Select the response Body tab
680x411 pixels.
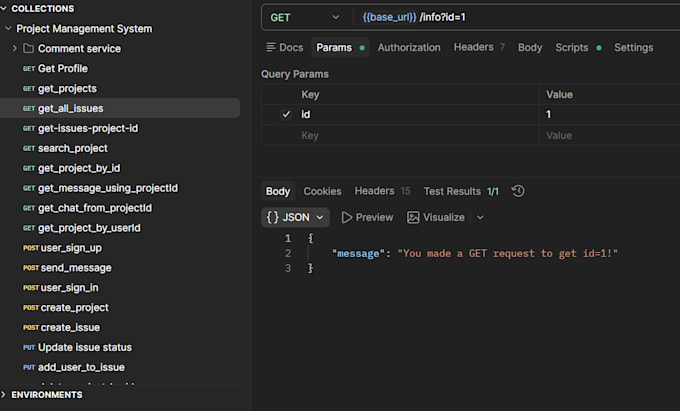[x=278, y=191]
